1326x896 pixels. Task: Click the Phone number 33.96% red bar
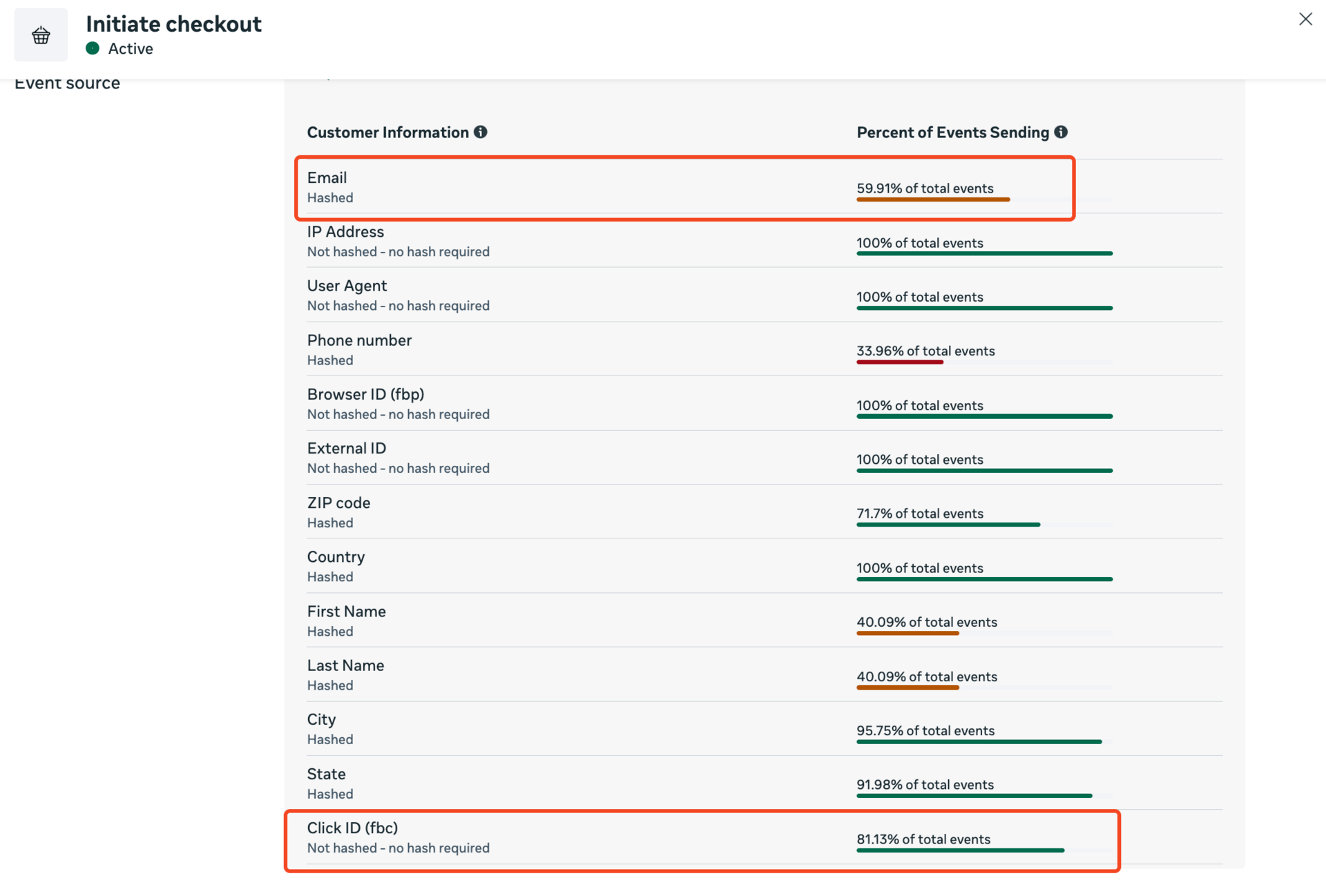pyautogui.click(x=899, y=362)
